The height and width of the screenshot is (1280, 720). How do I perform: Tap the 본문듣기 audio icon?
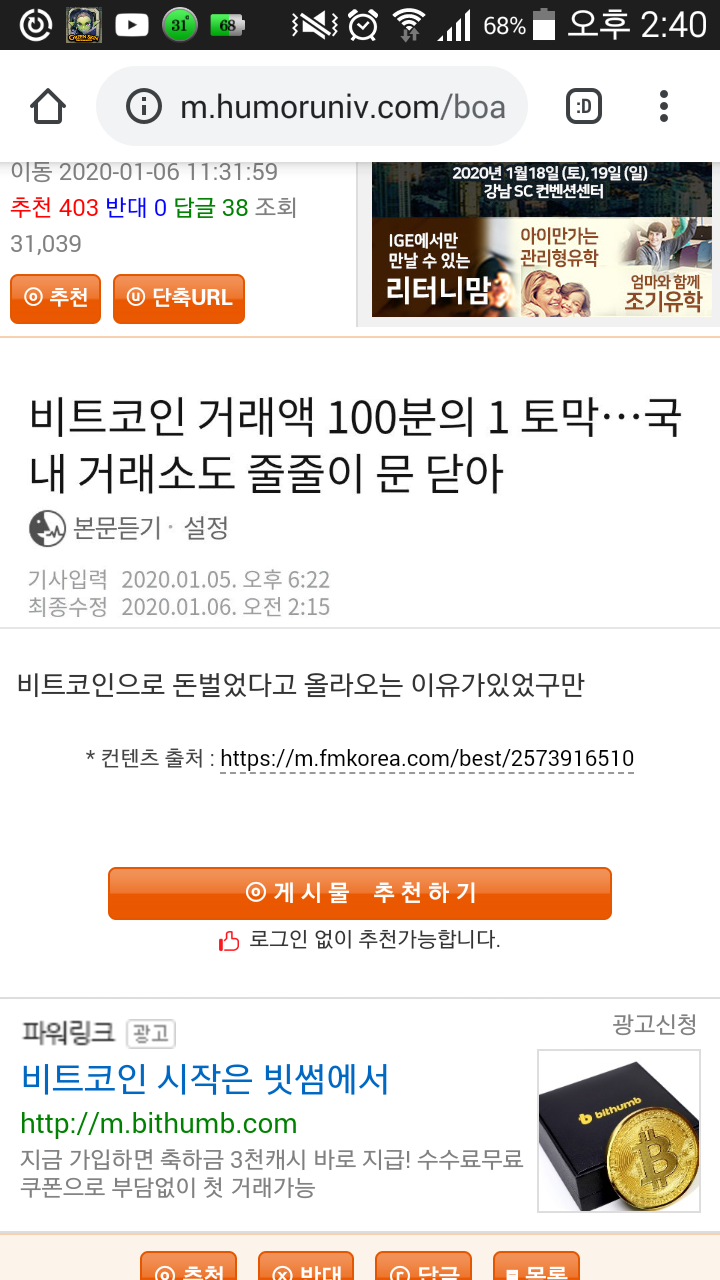pyautogui.click(x=47, y=527)
